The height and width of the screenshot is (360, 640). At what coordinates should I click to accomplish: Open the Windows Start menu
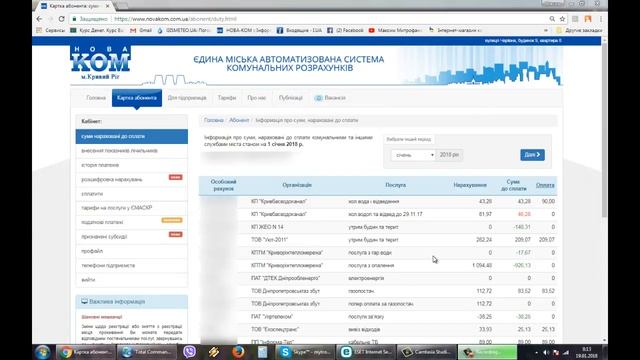point(42,352)
